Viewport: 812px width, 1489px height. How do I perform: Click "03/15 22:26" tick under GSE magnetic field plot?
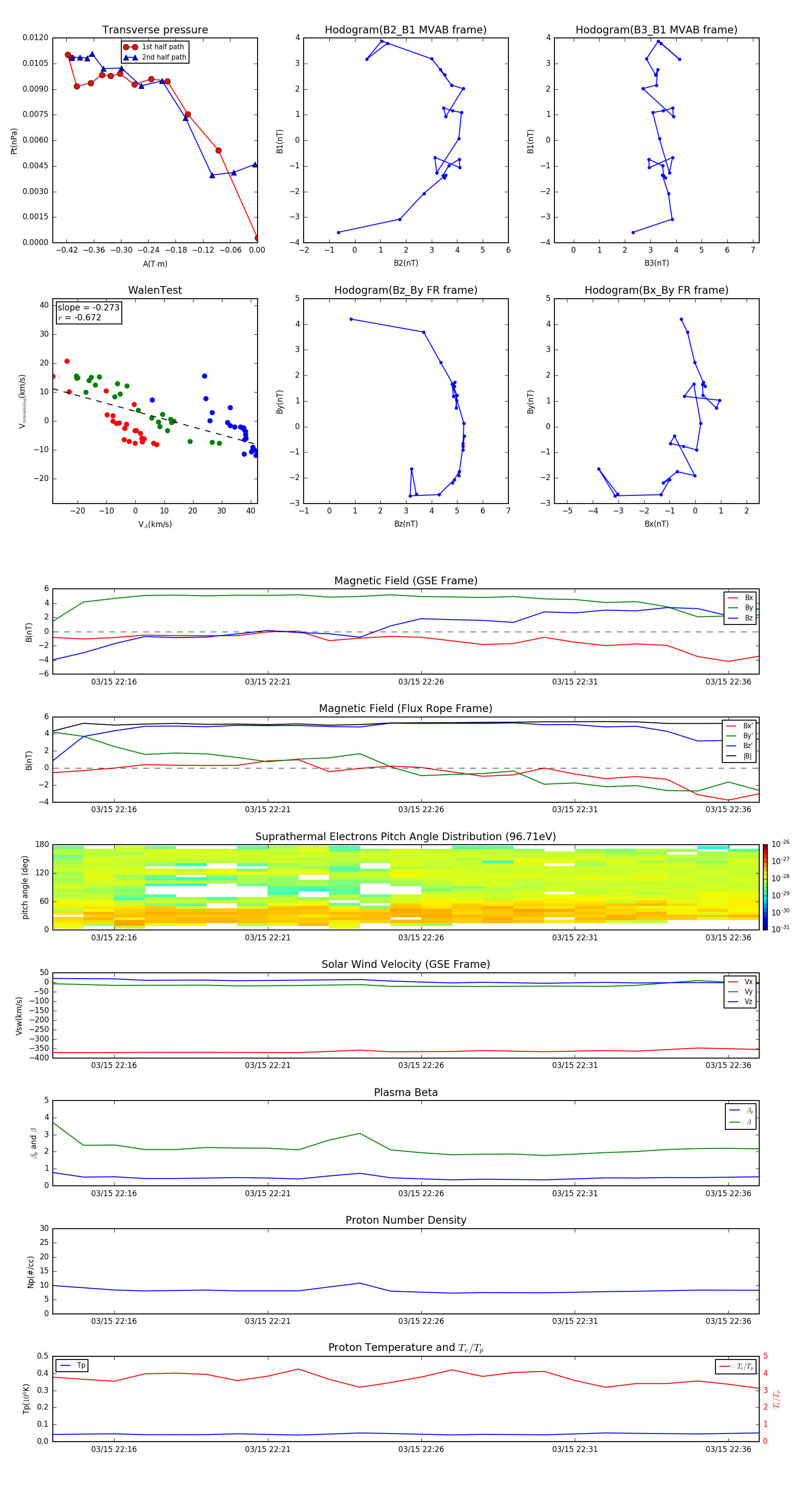(421, 682)
